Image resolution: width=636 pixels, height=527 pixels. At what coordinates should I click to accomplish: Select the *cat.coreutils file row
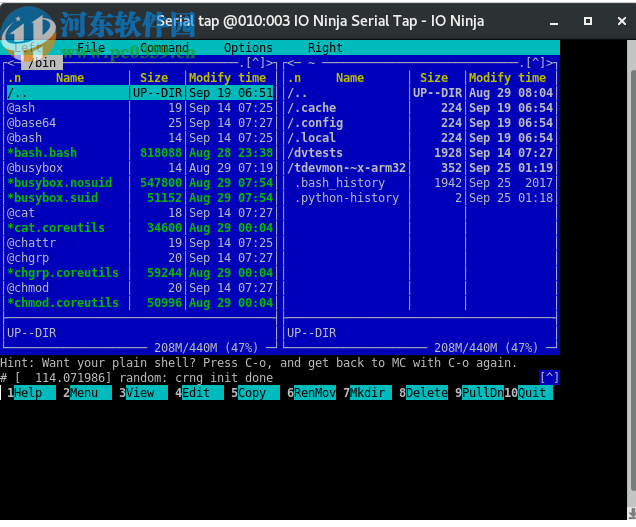[140, 228]
